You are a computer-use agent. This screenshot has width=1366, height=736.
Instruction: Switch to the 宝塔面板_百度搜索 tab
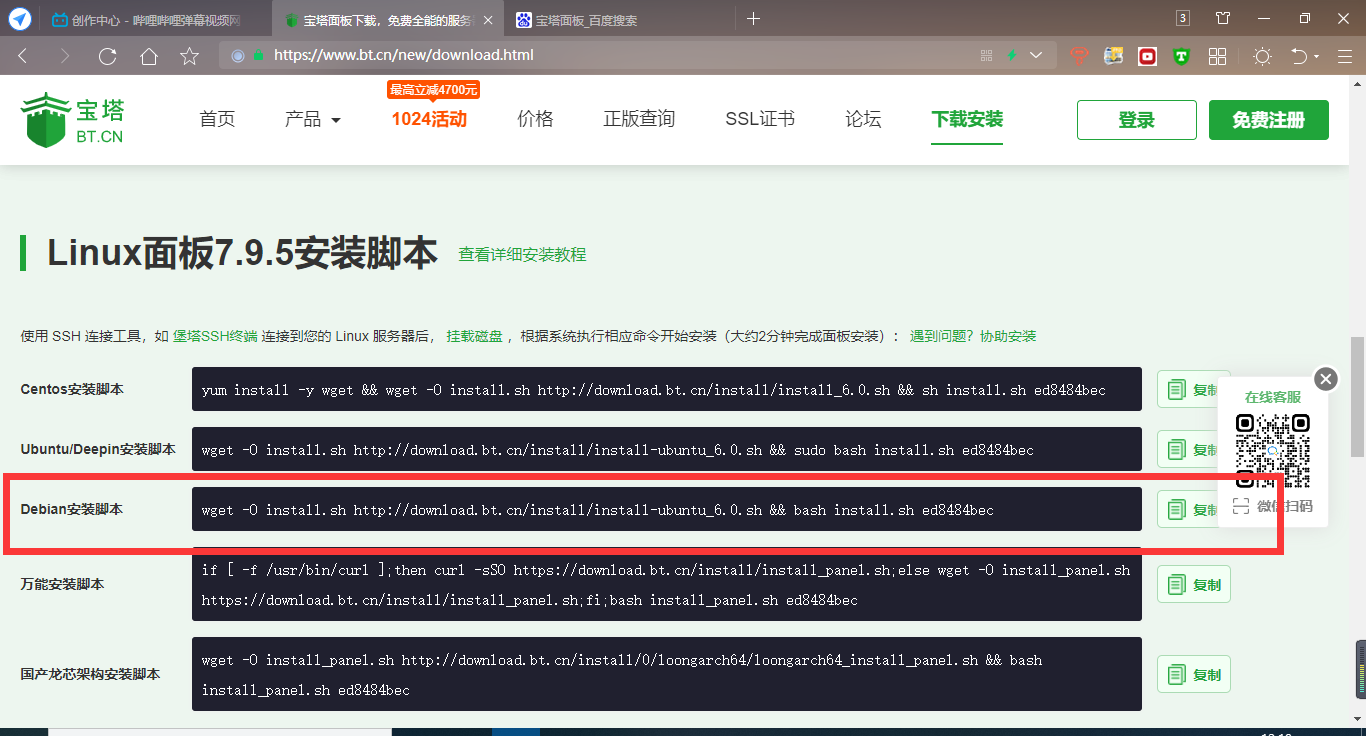pos(620,20)
